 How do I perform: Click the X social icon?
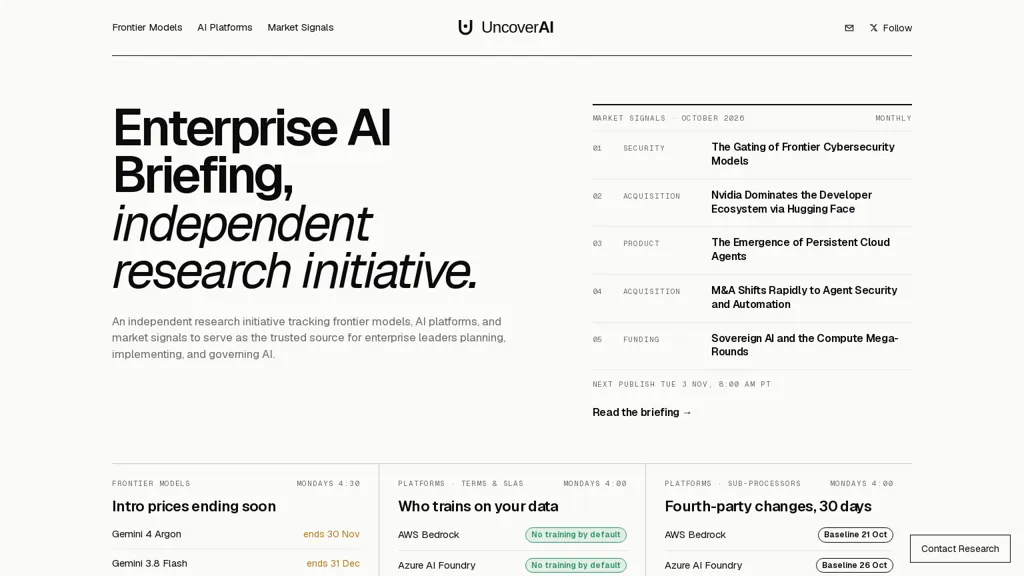click(x=873, y=28)
